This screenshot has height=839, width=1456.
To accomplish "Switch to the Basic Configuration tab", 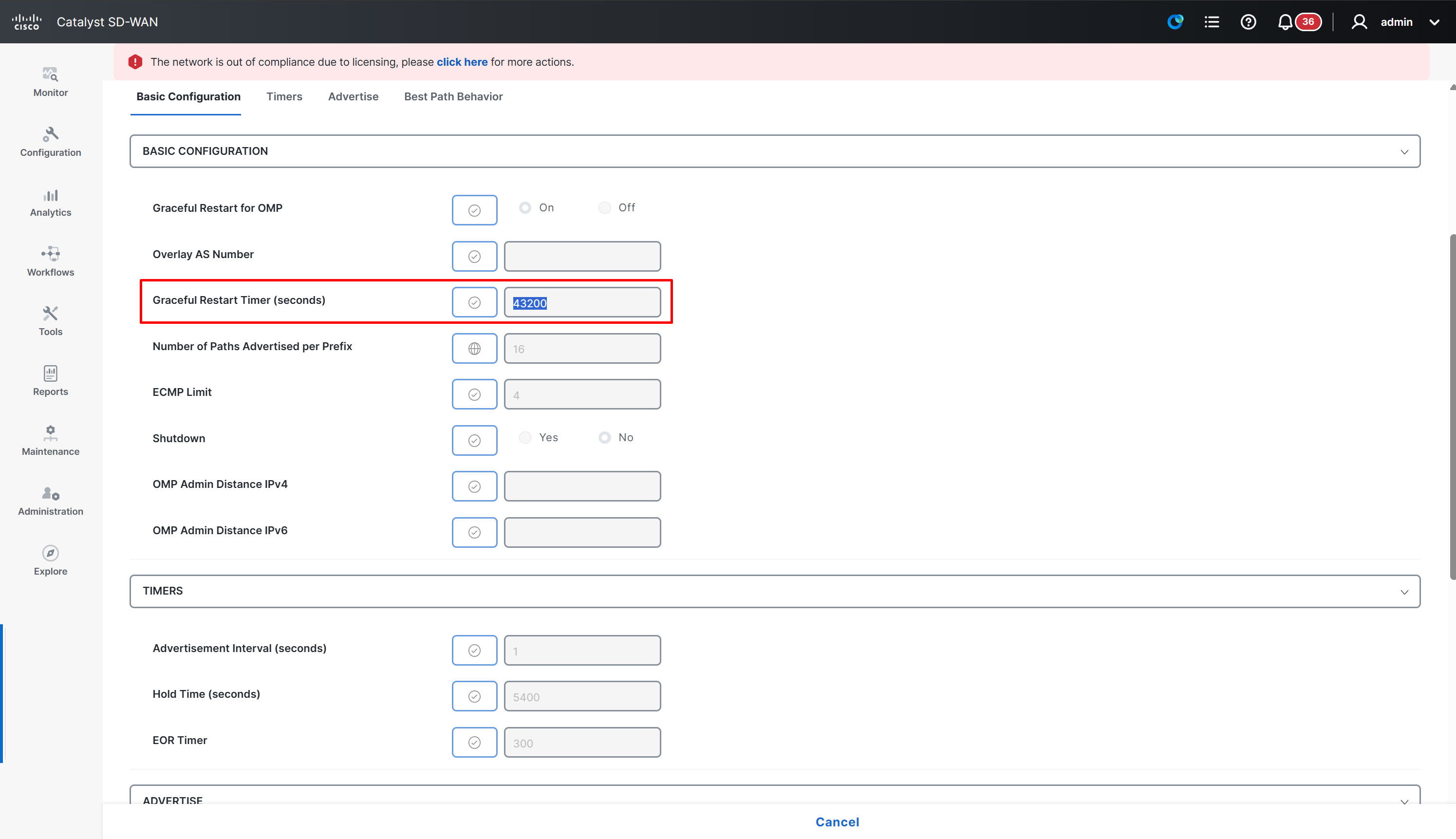I will (x=188, y=96).
